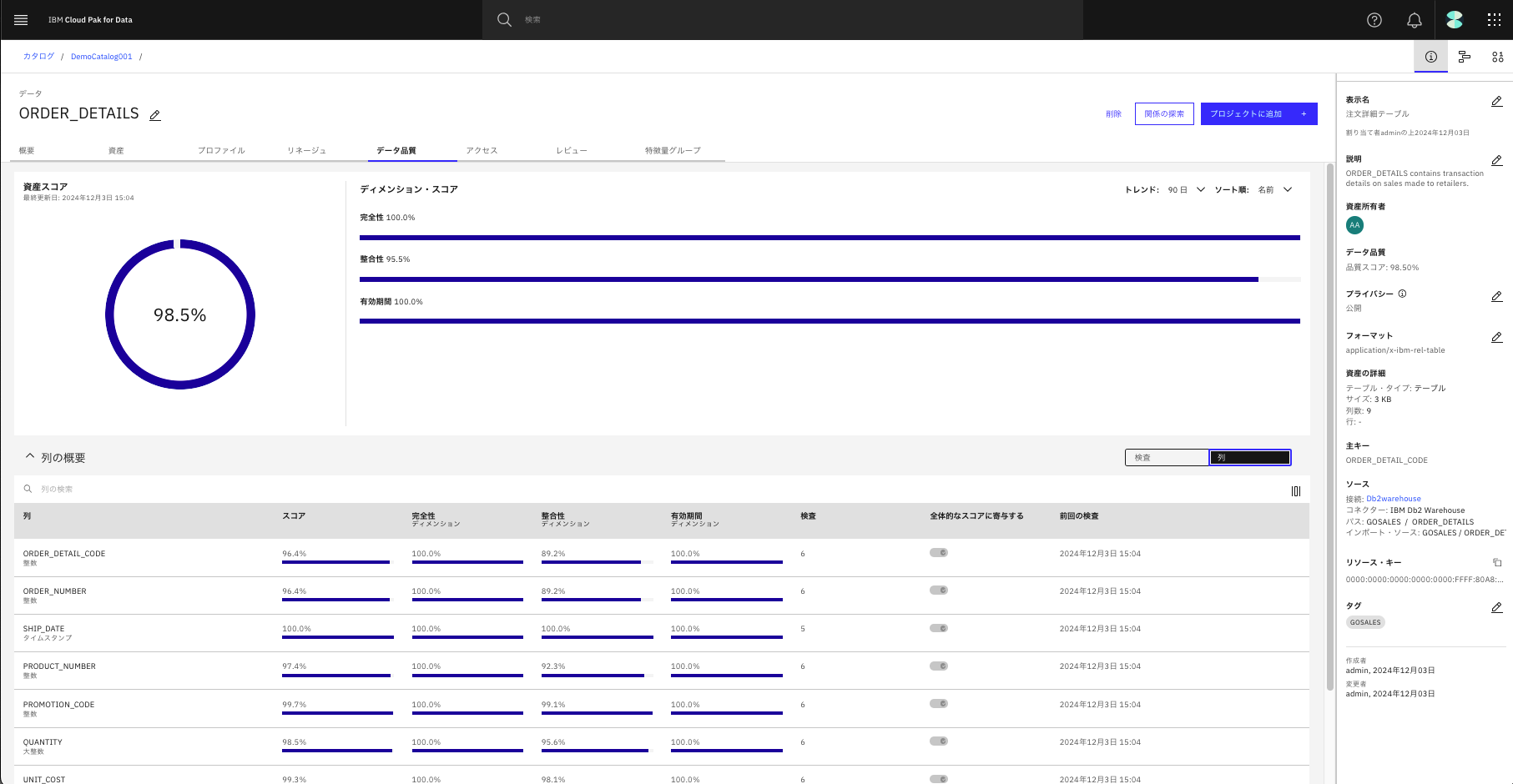The image size is (1513, 784).
Task: Open the DemoCatalog001 breadcrumb link
Action: tap(102, 57)
